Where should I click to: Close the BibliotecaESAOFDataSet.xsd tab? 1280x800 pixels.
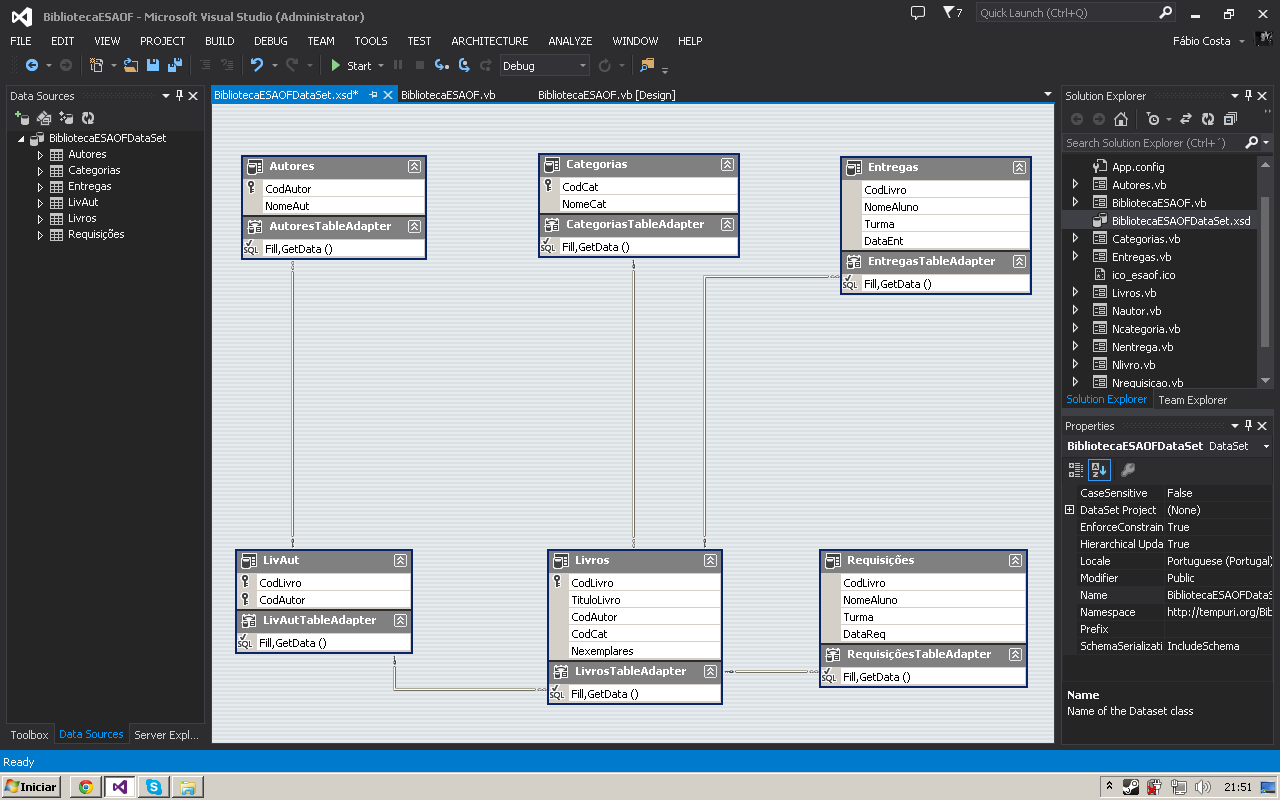pyautogui.click(x=389, y=95)
